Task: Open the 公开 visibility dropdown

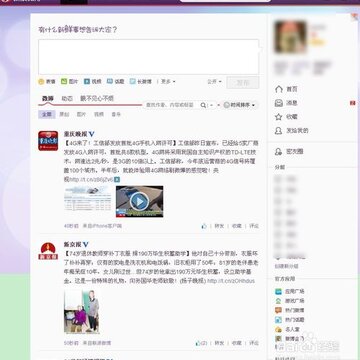Action: (x=214, y=81)
